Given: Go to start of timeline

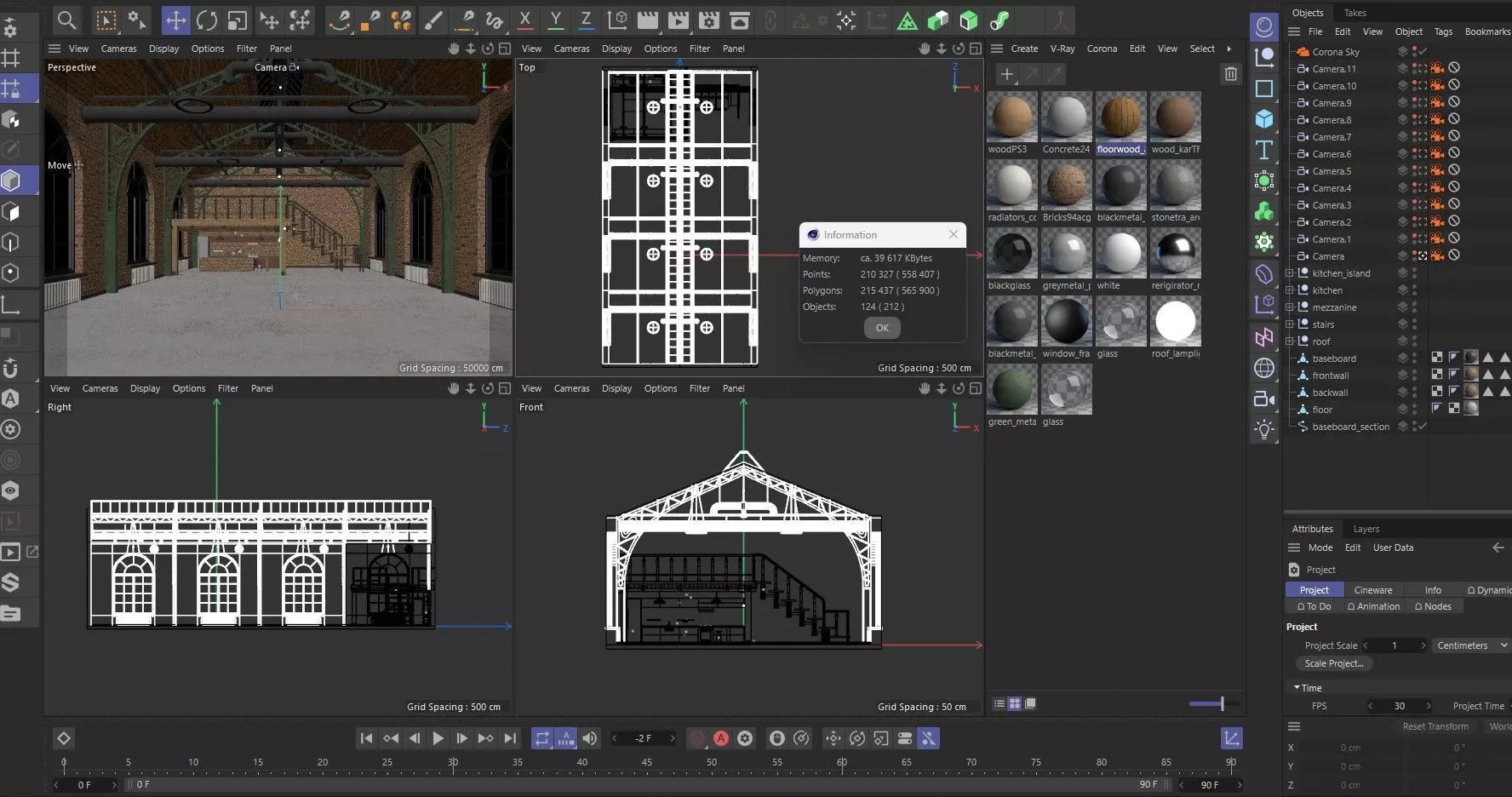Looking at the screenshot, I should 366,738.
